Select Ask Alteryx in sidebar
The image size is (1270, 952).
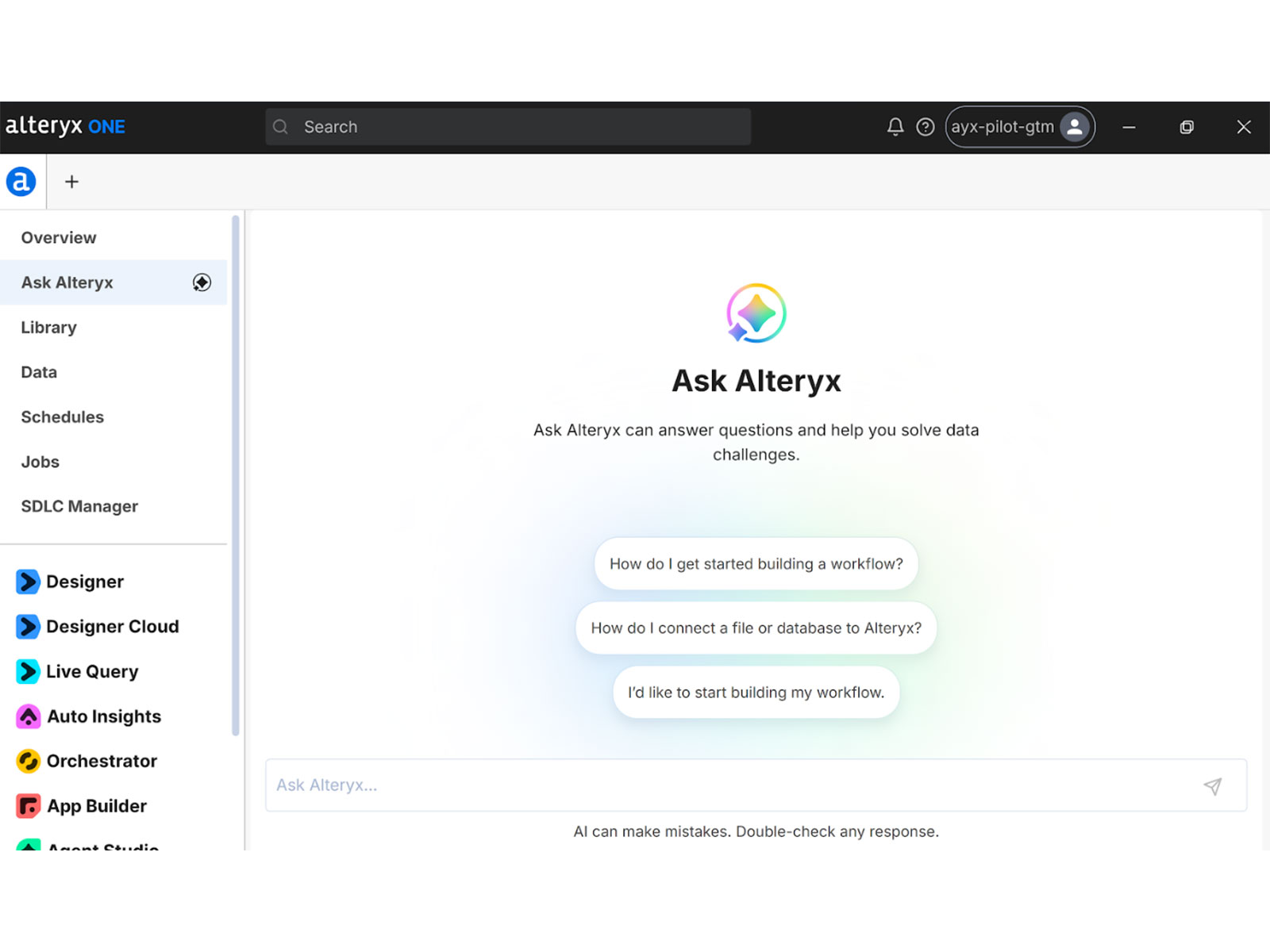(x=114, y=282)
